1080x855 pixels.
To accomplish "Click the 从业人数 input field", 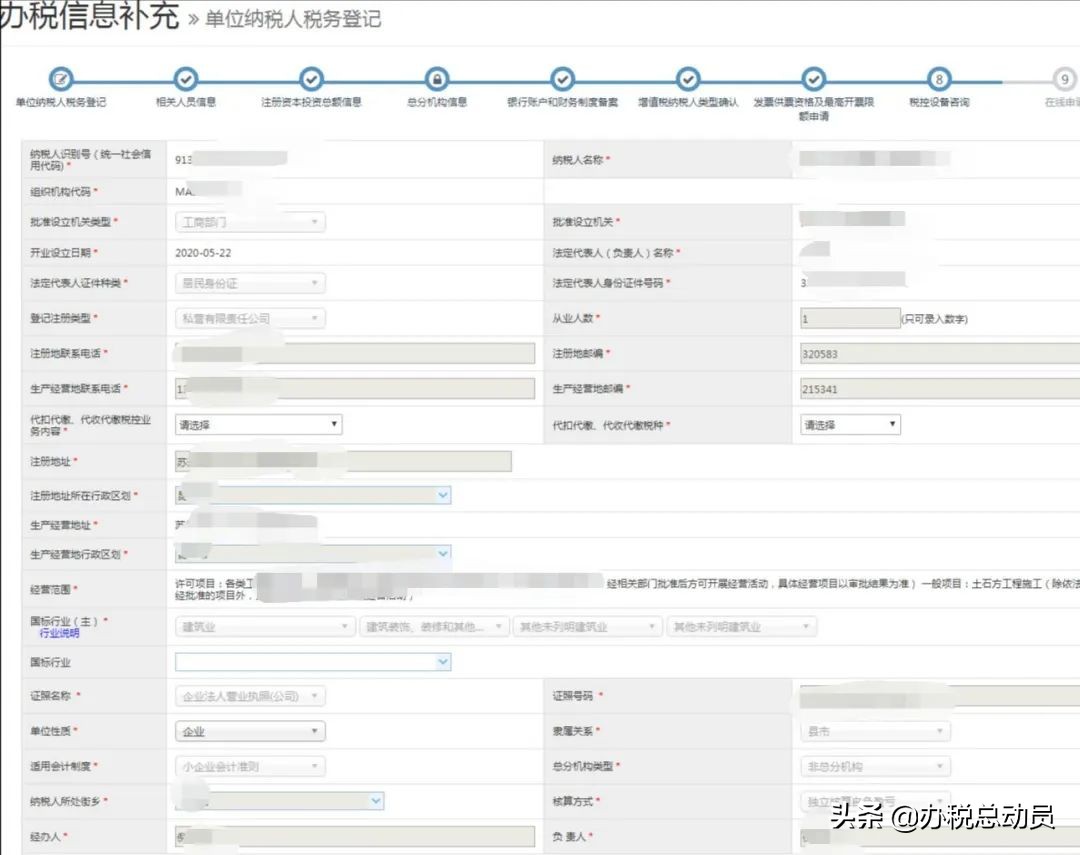I will click(848, 317).
